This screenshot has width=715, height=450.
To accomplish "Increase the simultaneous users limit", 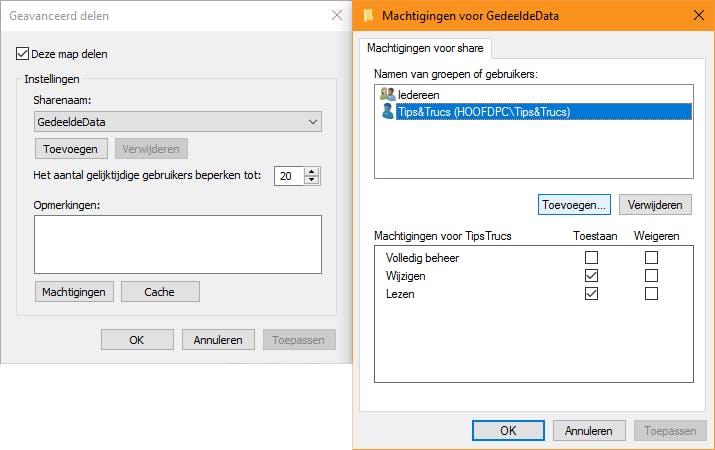I will [312, 171].
